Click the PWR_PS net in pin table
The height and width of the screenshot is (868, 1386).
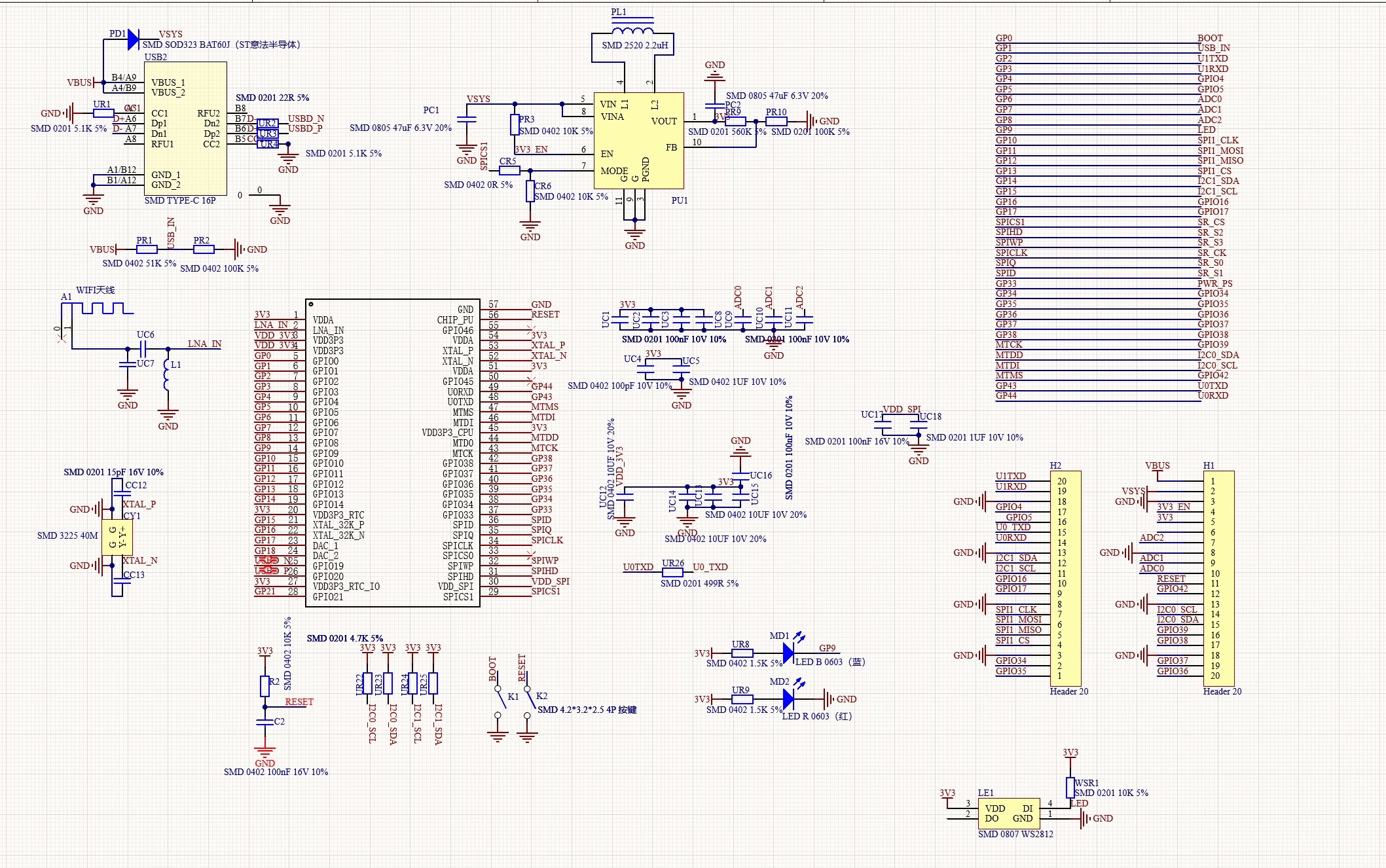1215,283
